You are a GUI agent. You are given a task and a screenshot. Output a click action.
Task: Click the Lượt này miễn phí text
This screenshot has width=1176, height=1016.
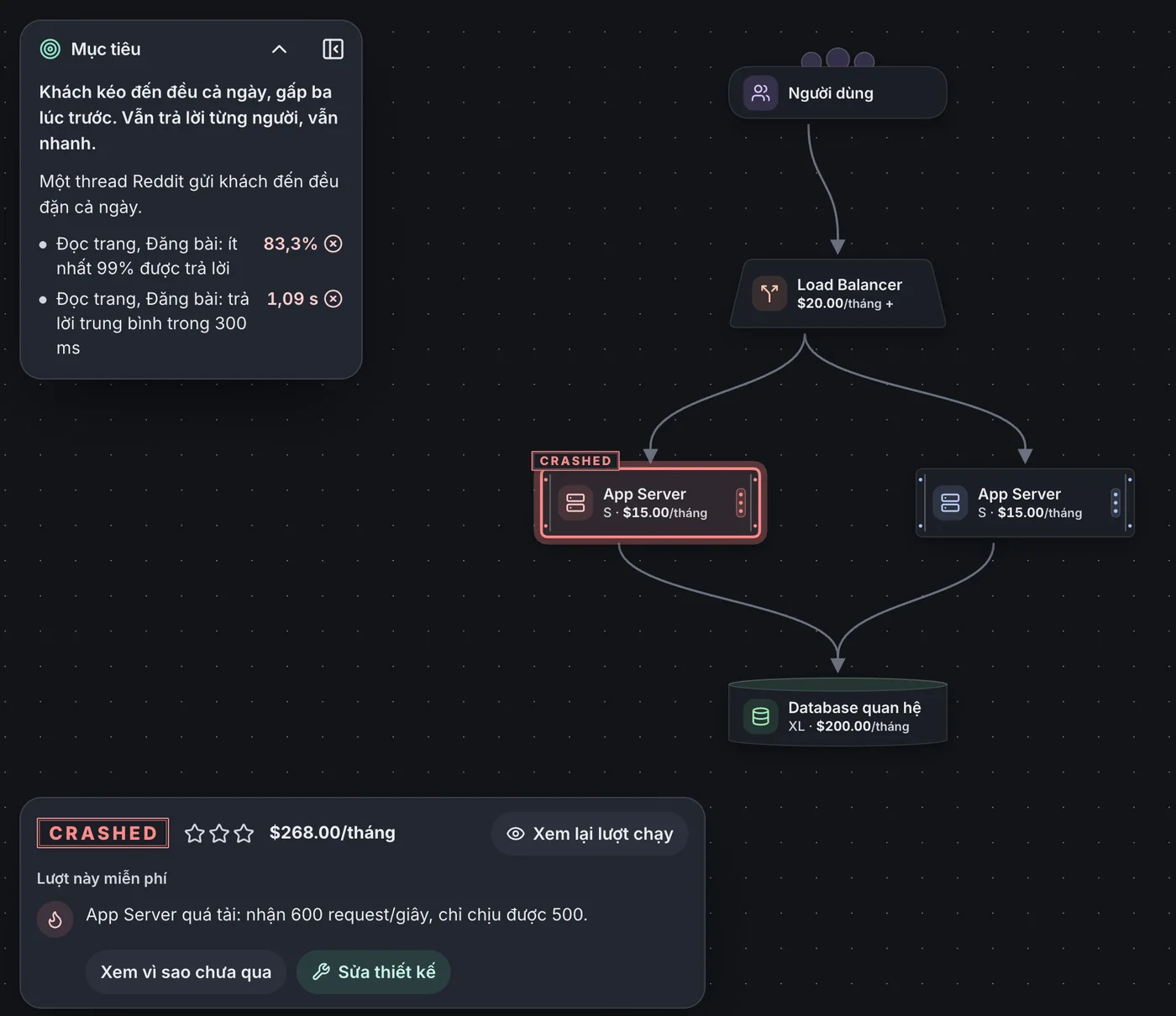tap(102, 878)
